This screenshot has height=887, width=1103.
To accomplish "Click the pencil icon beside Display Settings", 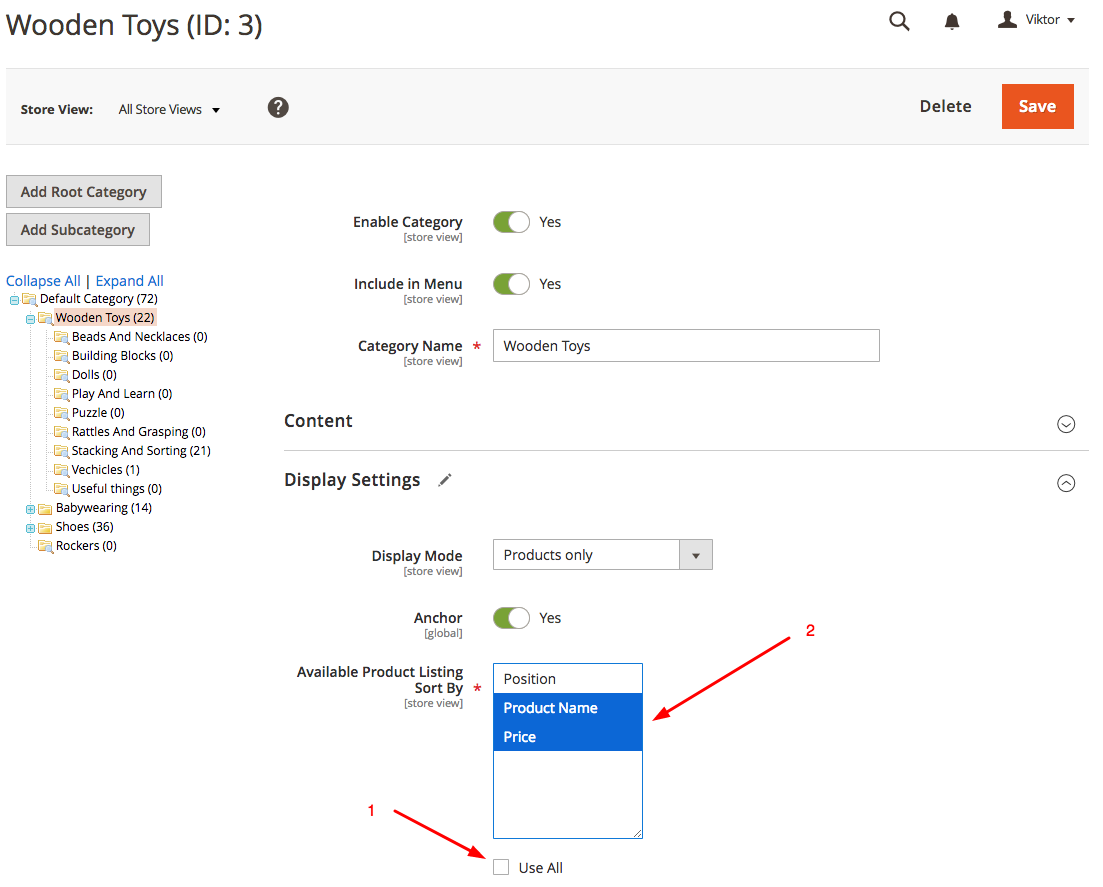I will point(445,480).
